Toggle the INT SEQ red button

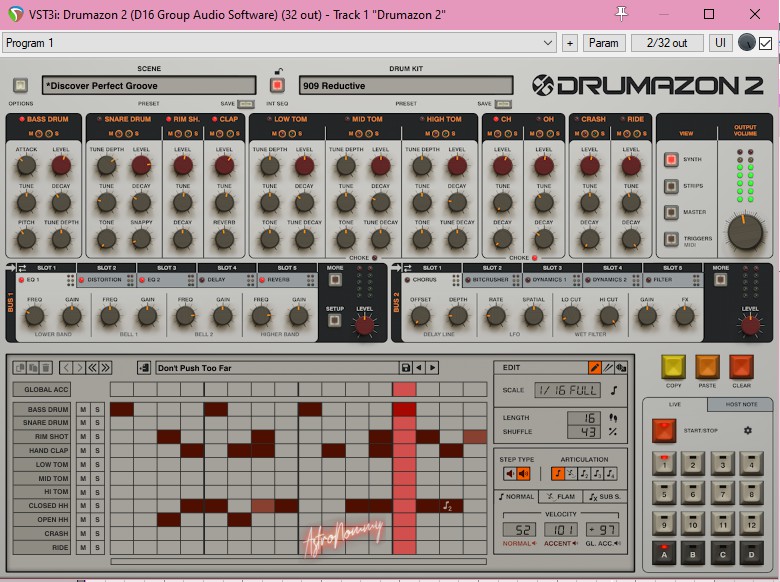click(x=277, y=85)
